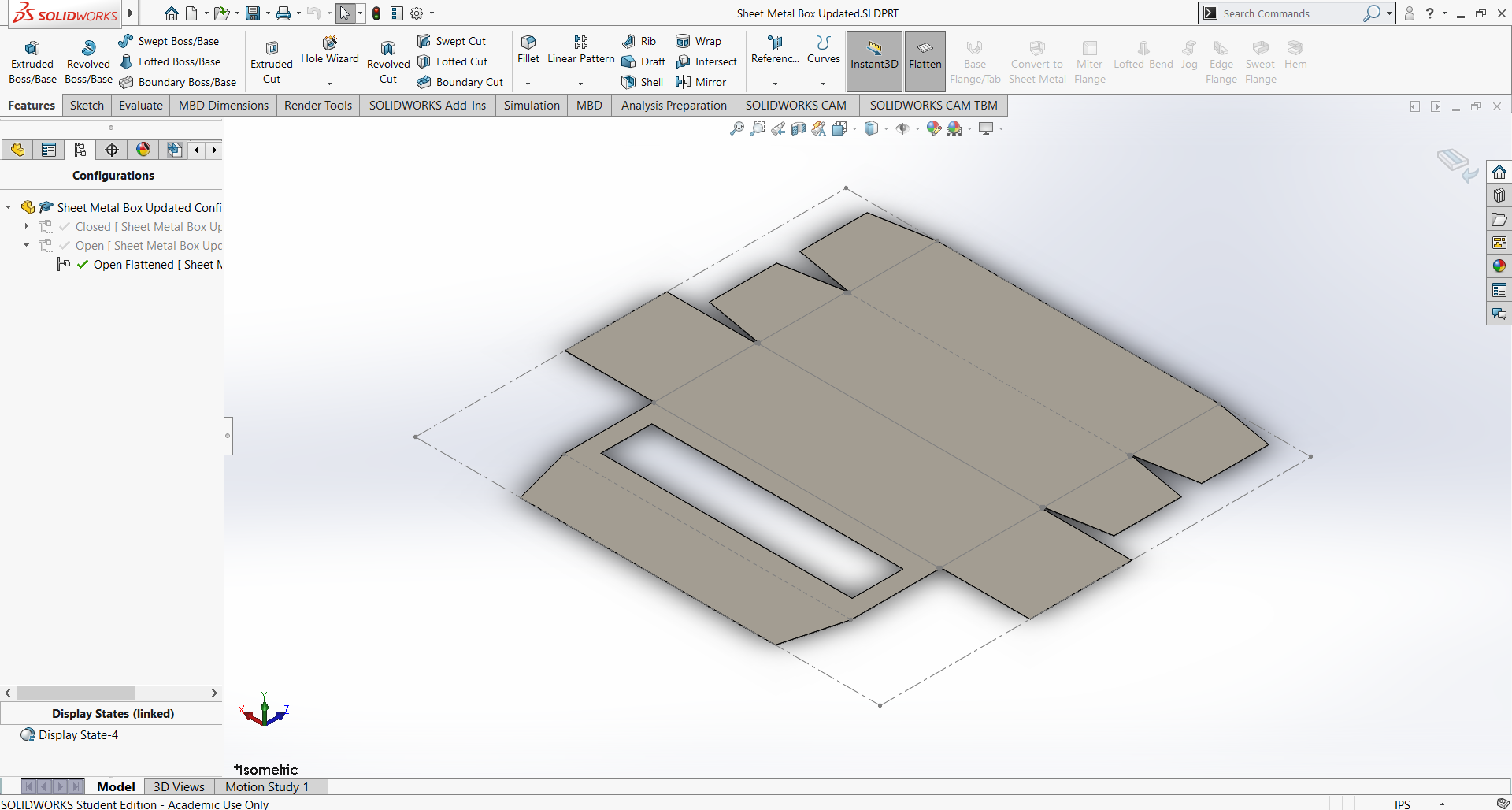Expand the Linear Pattern dropdown arrow
The width and height of the screenshot is (1512, 810).
(581, 84)
